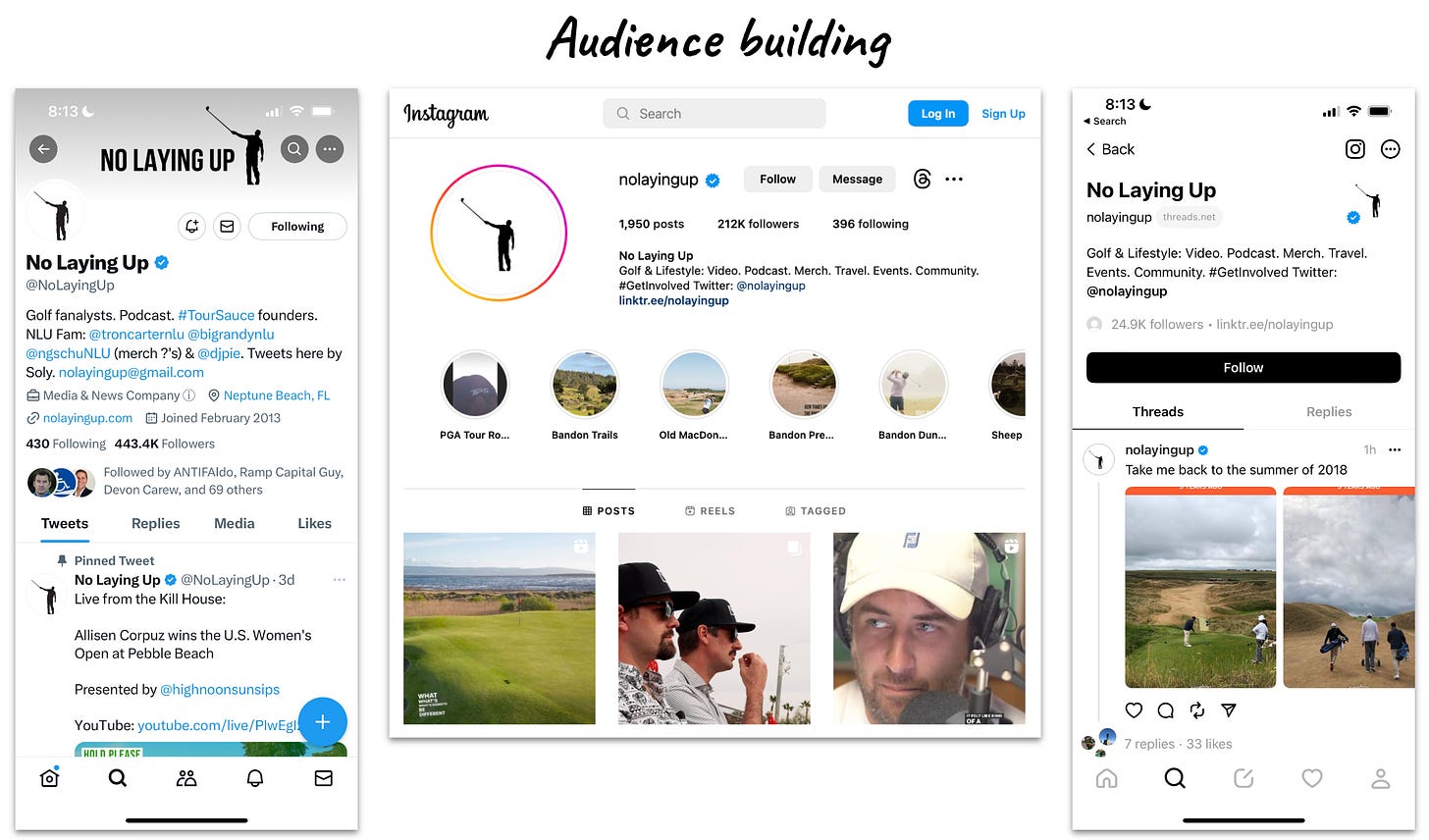Image resolution: width=1429 pixels, height=840 pixels.
Task: Tap the back arrow in Twitter header
Action: pyautogui.click(x=43, y=149)
